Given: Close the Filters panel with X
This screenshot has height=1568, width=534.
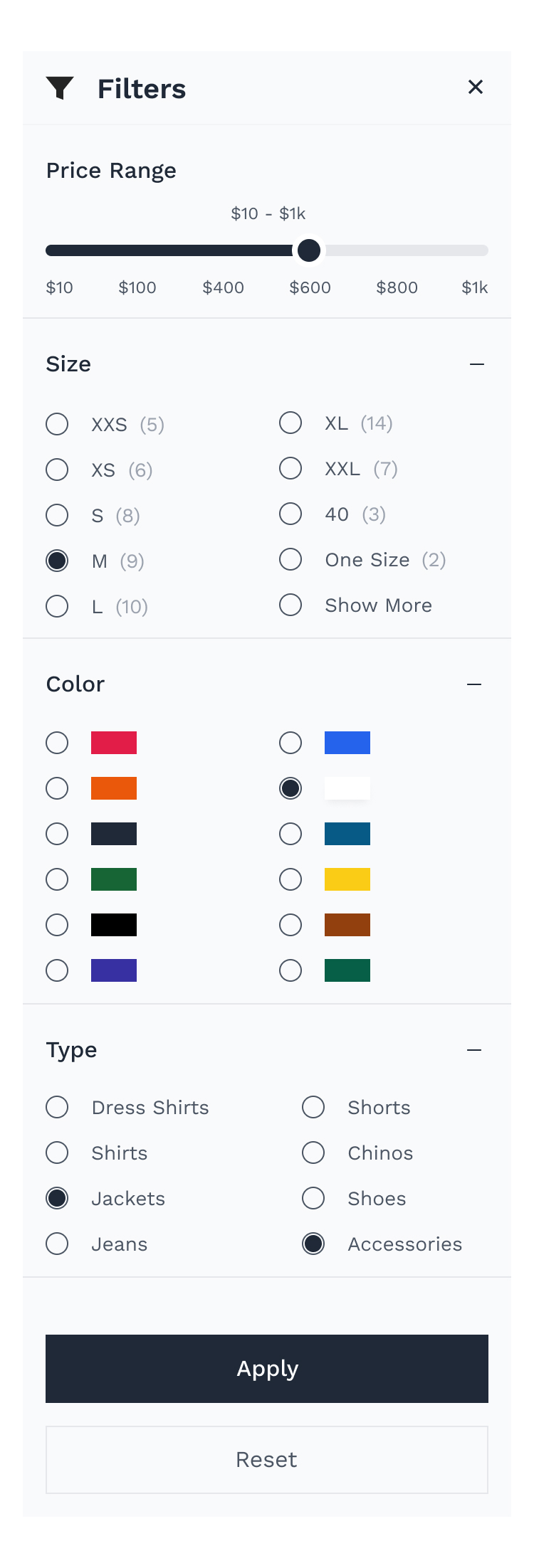Looking at the screenshot, I should point(476,87).
